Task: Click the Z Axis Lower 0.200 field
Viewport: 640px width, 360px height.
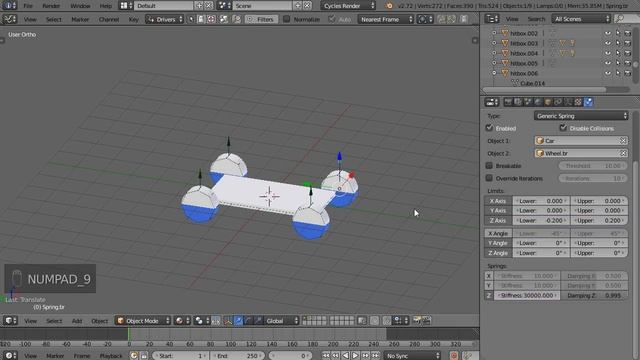Action: [x=541, y=220]
